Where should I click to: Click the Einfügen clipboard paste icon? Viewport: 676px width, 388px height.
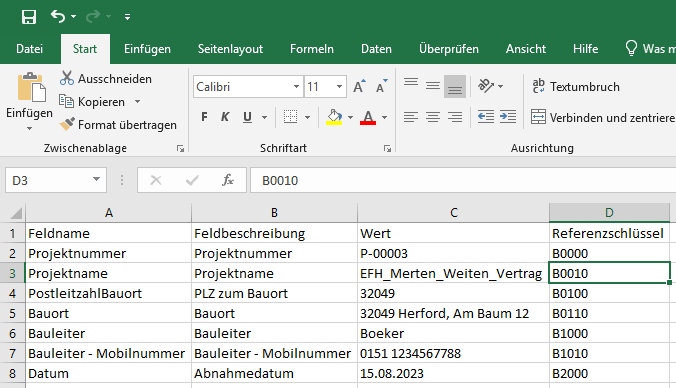[x=31, y=88]
